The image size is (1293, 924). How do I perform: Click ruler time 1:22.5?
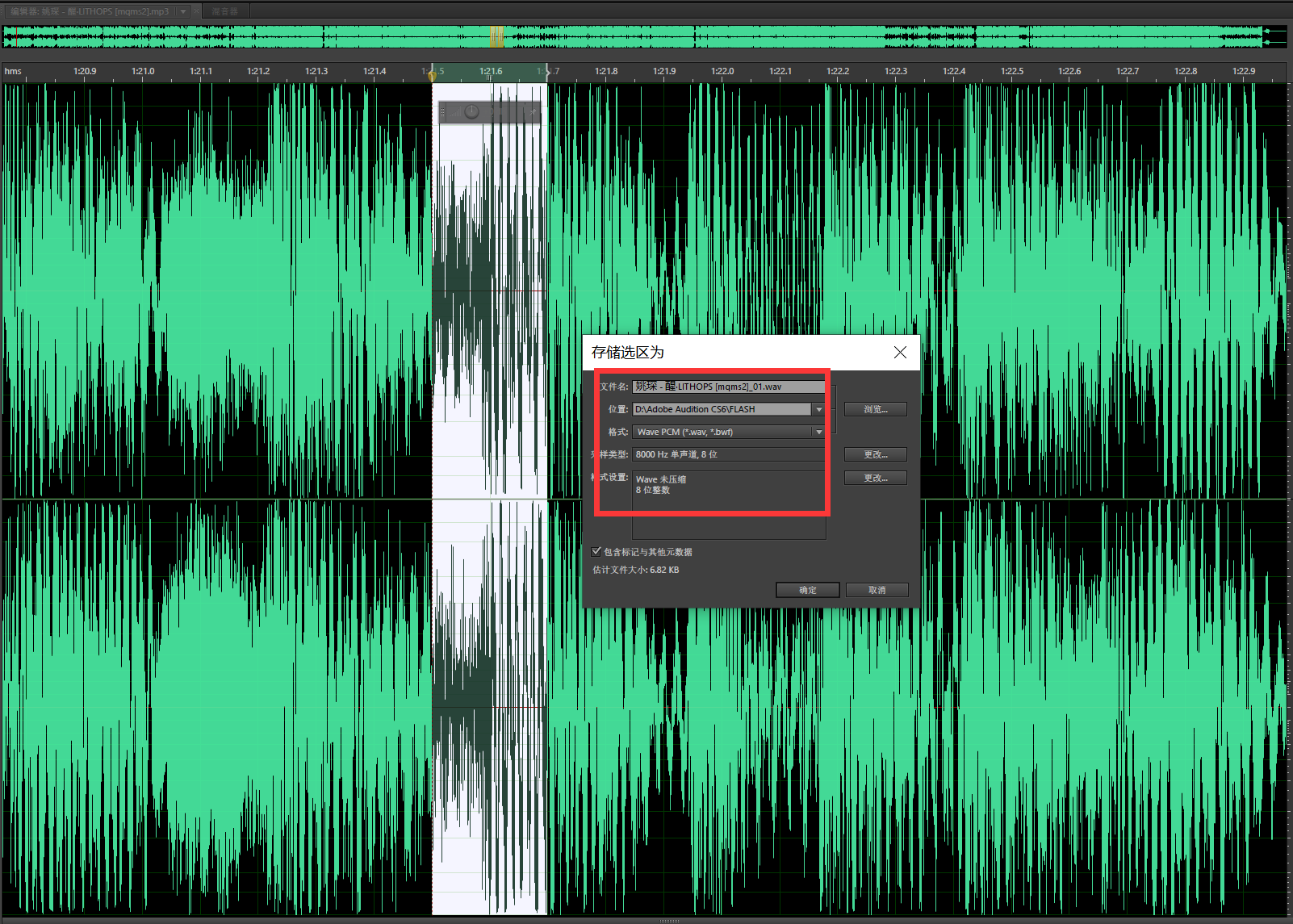click(x=1012, y=71)
